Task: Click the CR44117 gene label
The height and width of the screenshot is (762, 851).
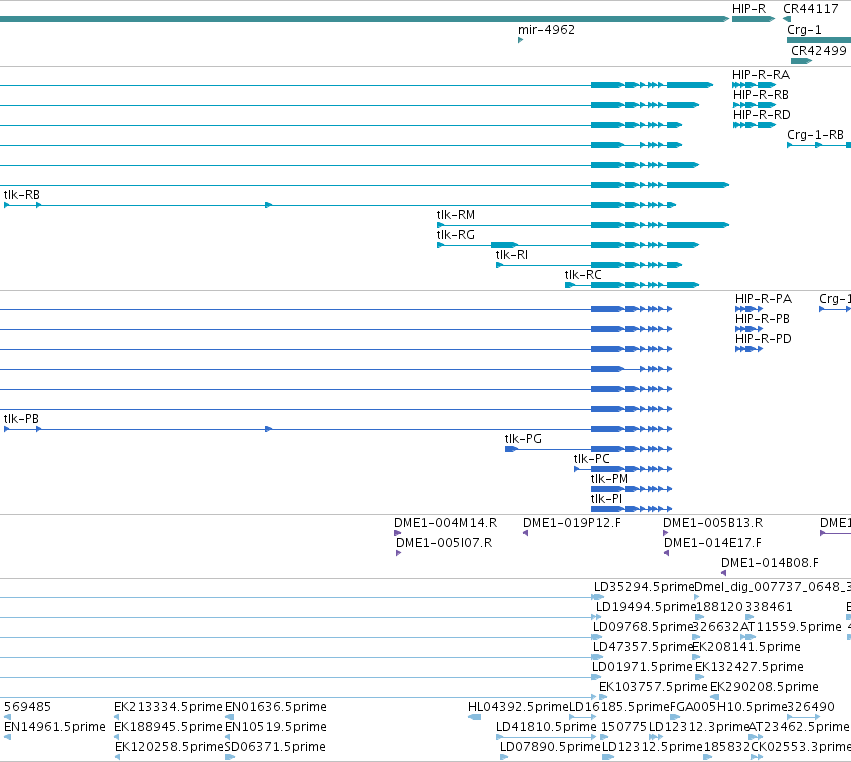Action: (x=810, y=9)
